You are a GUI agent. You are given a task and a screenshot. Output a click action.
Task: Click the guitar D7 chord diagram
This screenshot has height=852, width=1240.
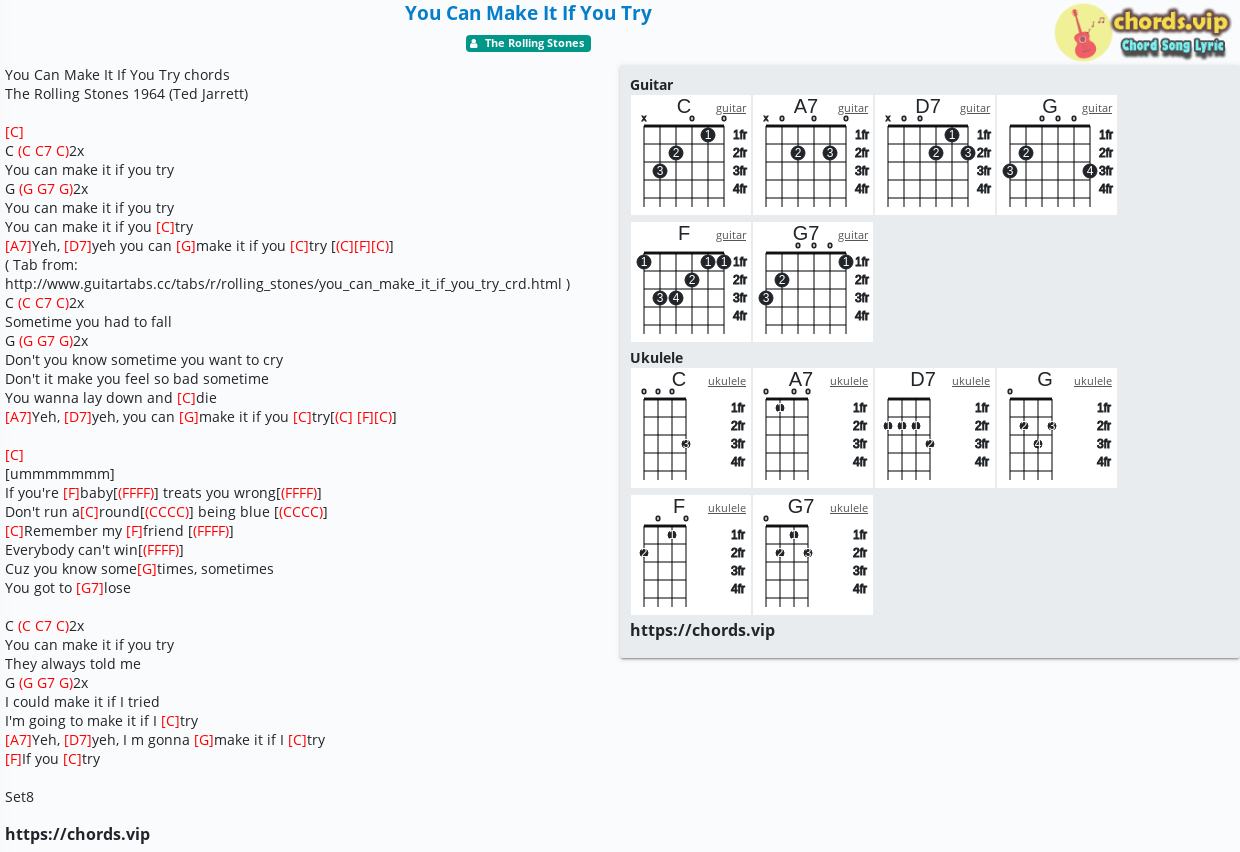tap(935, 155)
